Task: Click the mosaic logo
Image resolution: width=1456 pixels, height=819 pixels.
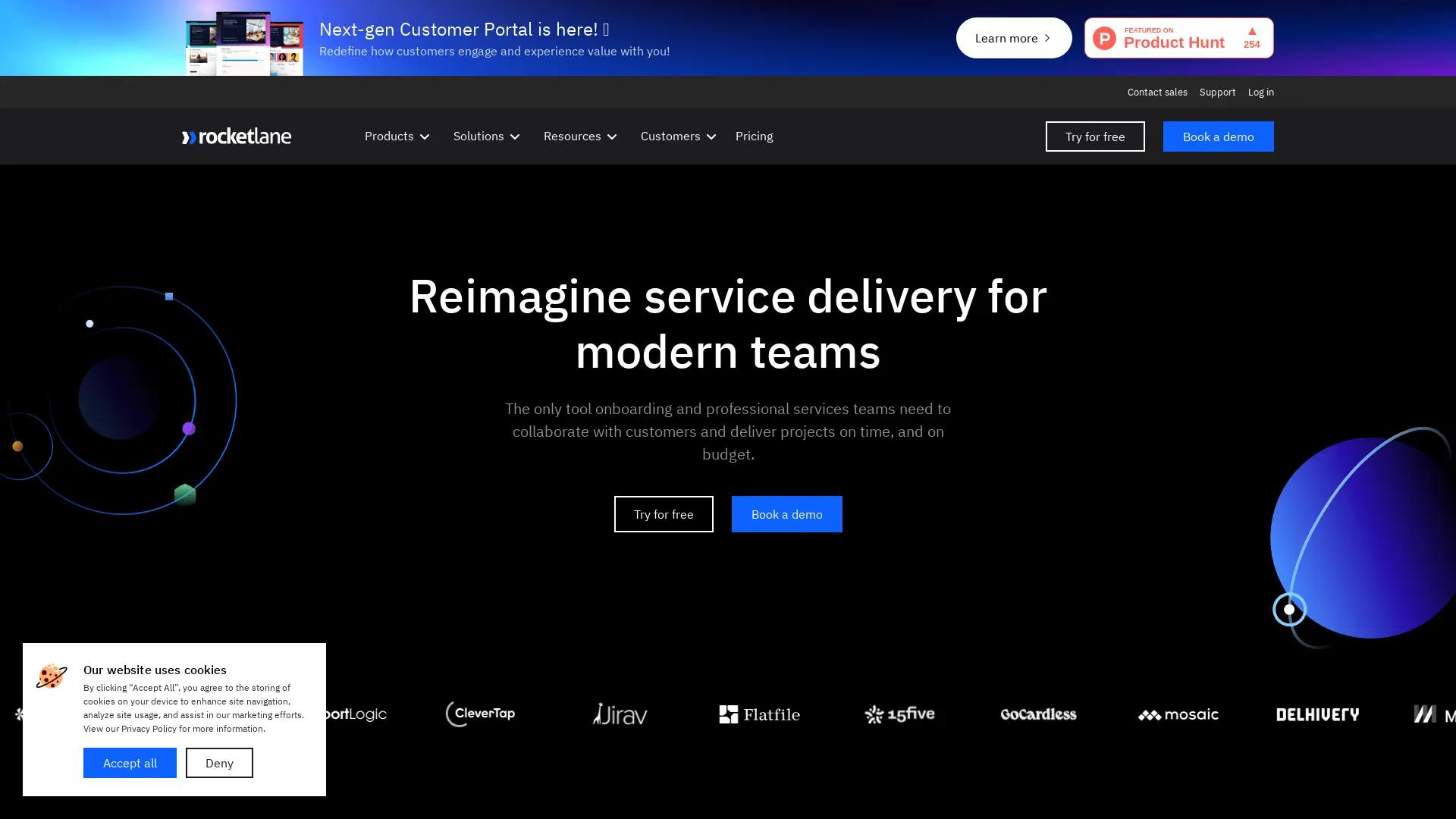Action: [1178, 714]
